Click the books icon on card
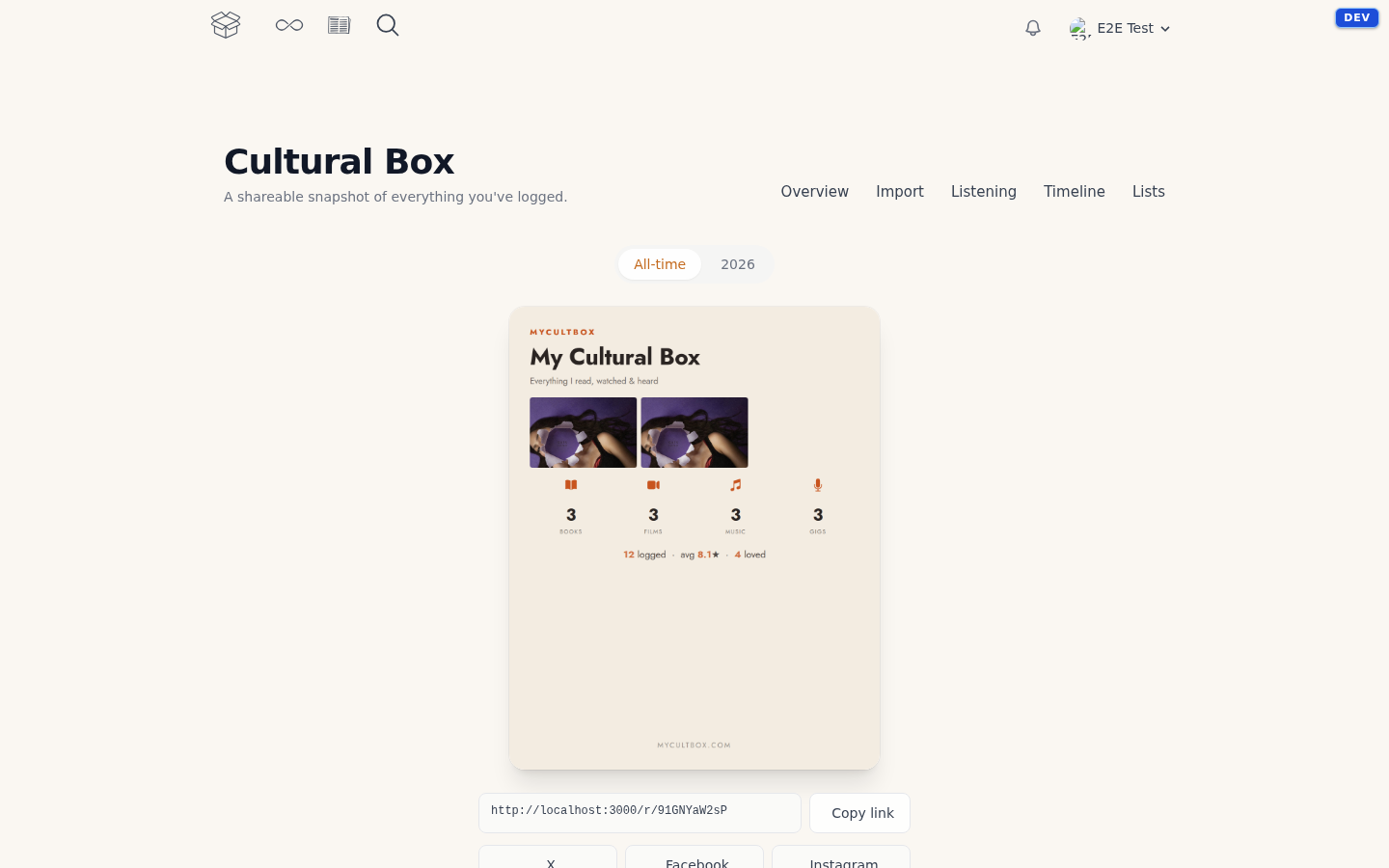1389x868 pixels. [571, 485]
